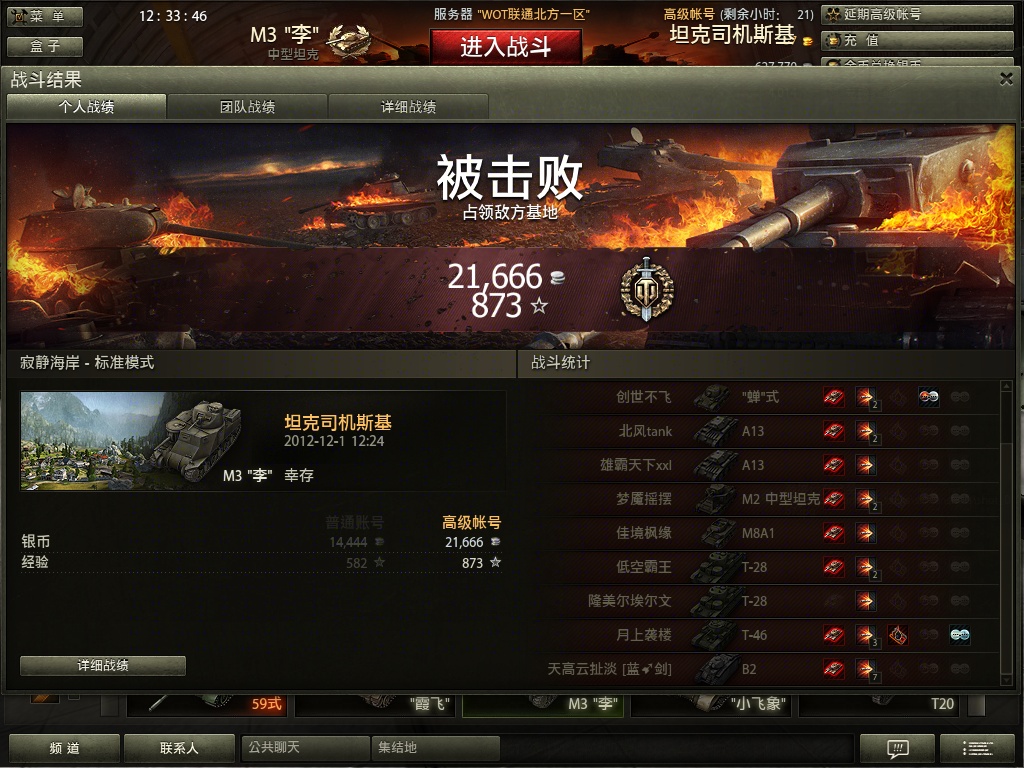
Task: Click damage icon in B2 row
Action: [x=865, y=669]
